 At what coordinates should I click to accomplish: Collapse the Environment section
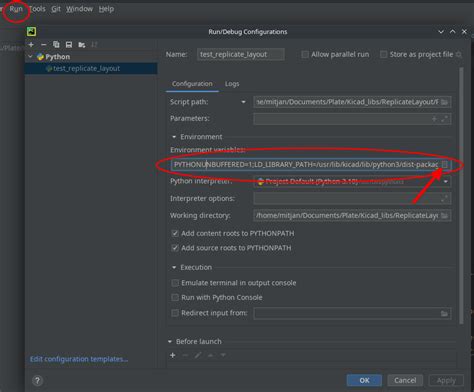point(174,137)
